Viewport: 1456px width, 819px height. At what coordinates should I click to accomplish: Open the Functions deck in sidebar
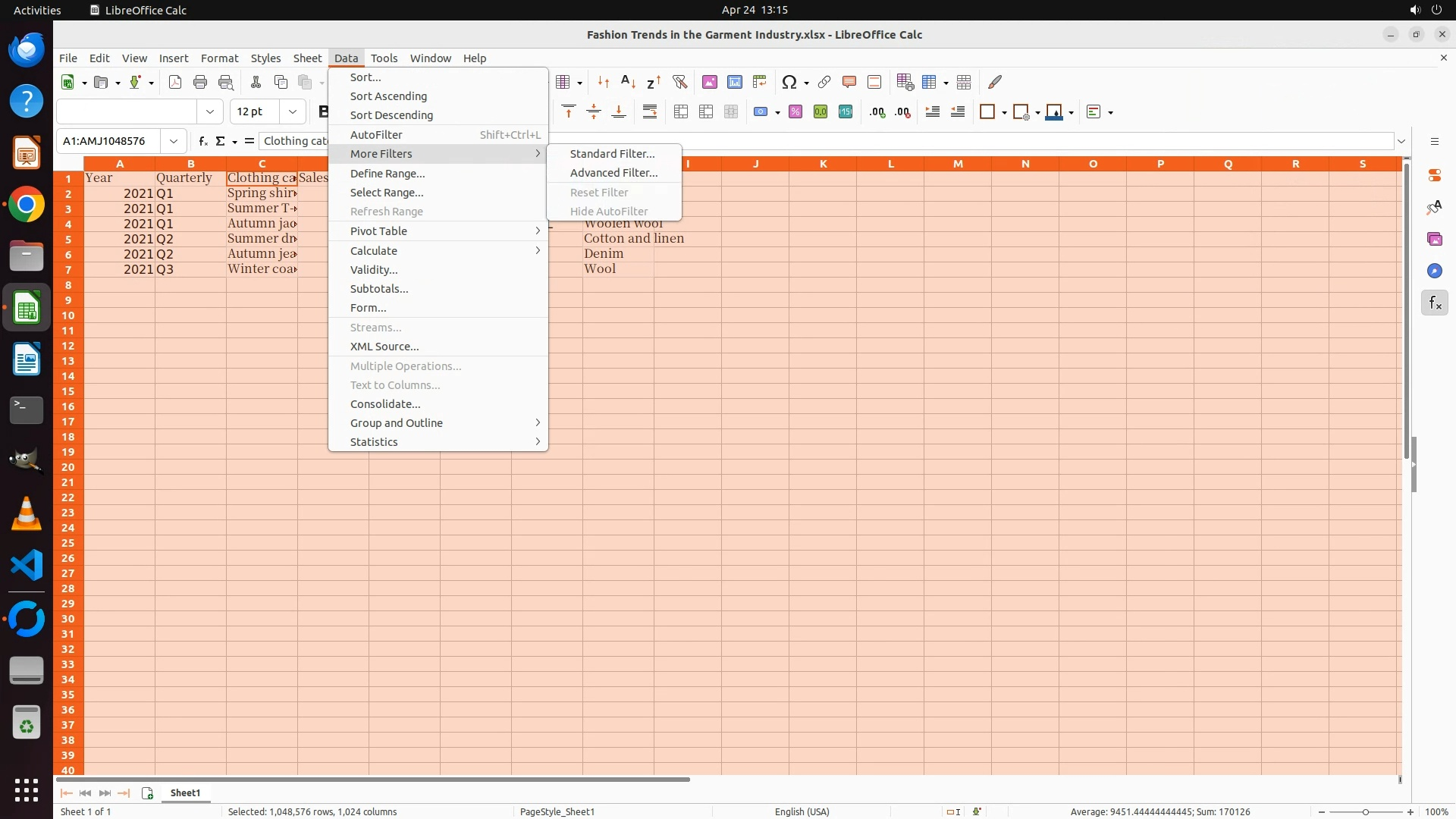click(1434, 303)
